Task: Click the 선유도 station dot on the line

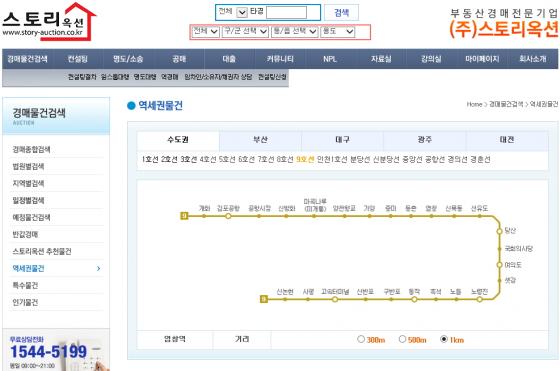Action: click(479, 216)
